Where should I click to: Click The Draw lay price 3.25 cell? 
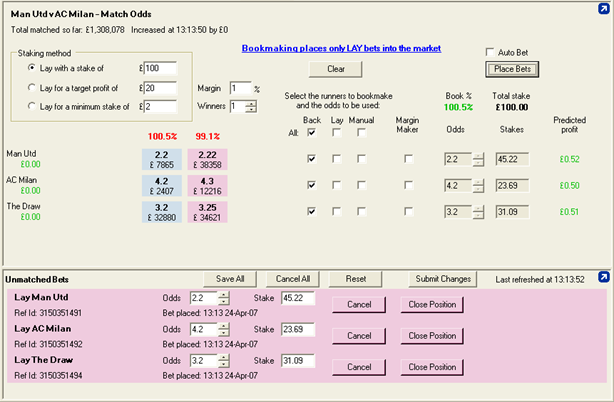tap(208, 212)
